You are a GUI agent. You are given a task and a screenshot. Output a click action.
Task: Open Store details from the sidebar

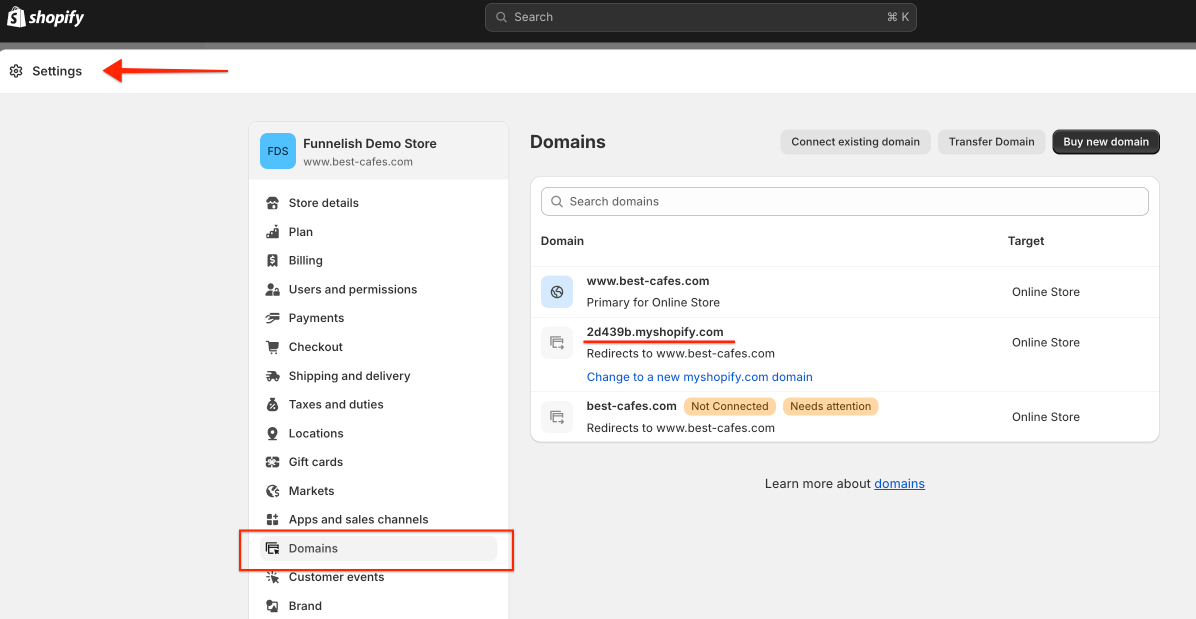323,203
